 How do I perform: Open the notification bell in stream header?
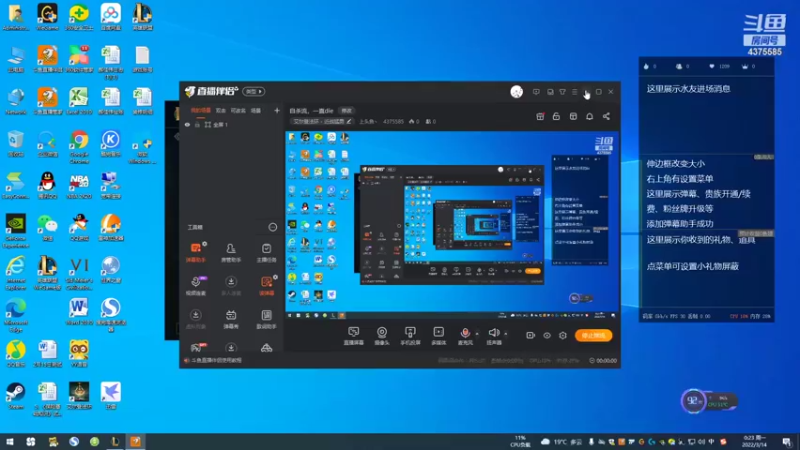pyautogui.click(x=589, y=116)
